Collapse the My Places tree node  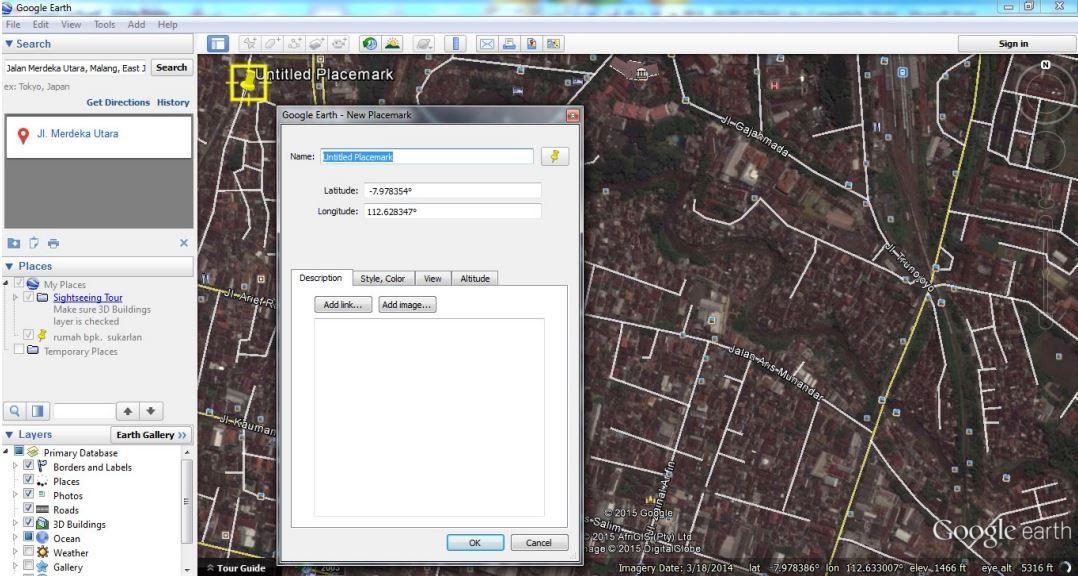tap(7, 283)
